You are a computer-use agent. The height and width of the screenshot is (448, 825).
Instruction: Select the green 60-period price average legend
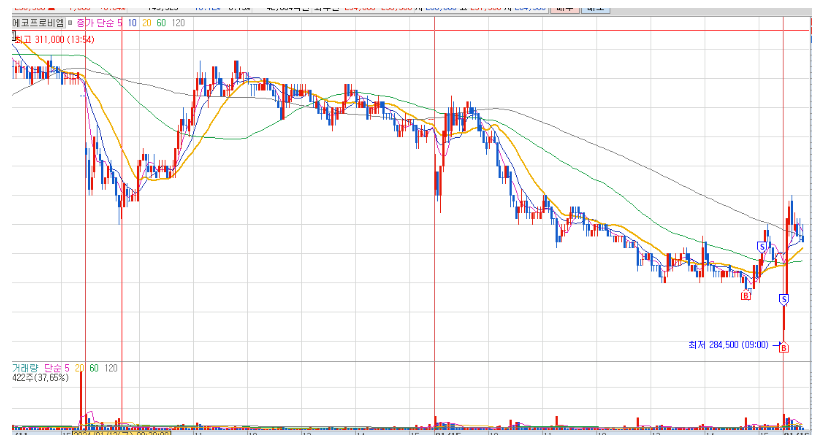tap(161, 23)
